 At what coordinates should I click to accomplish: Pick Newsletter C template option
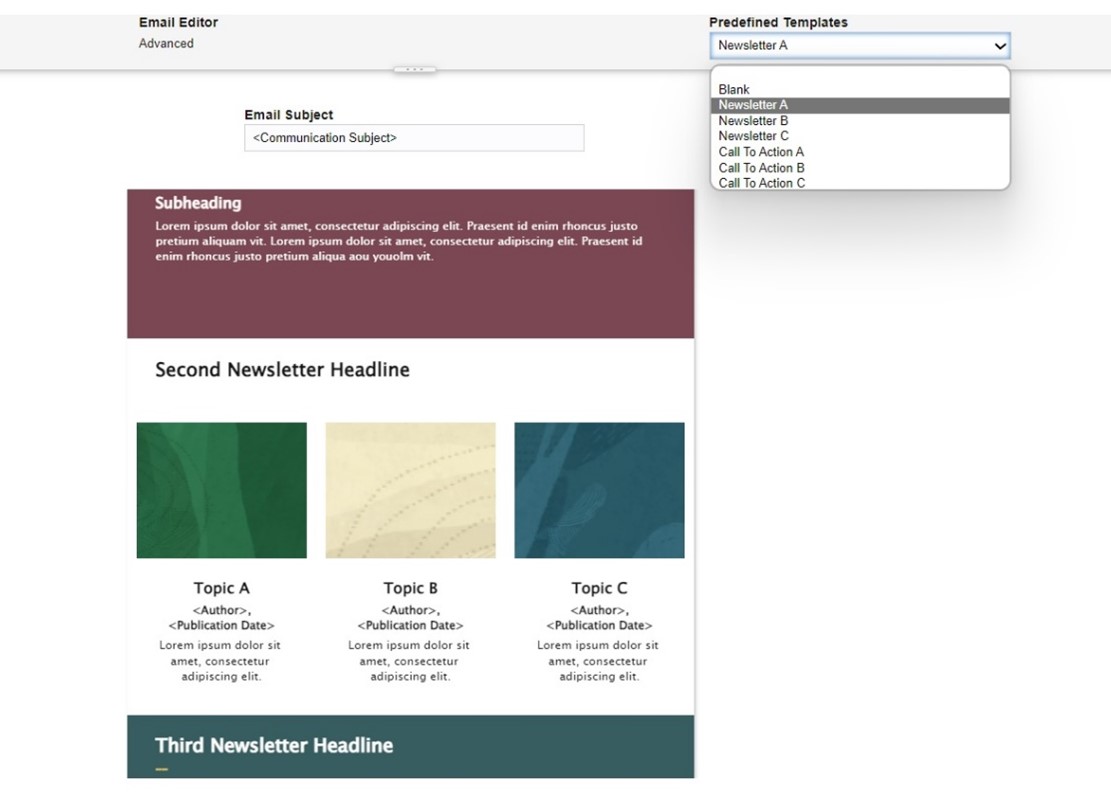coord(753,136)
